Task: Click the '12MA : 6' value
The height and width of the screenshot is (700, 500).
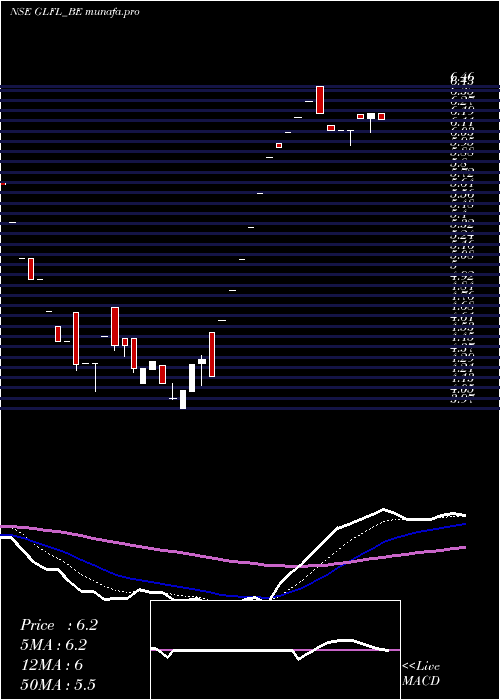Action: pyautogui.click(x=52, y=665)
